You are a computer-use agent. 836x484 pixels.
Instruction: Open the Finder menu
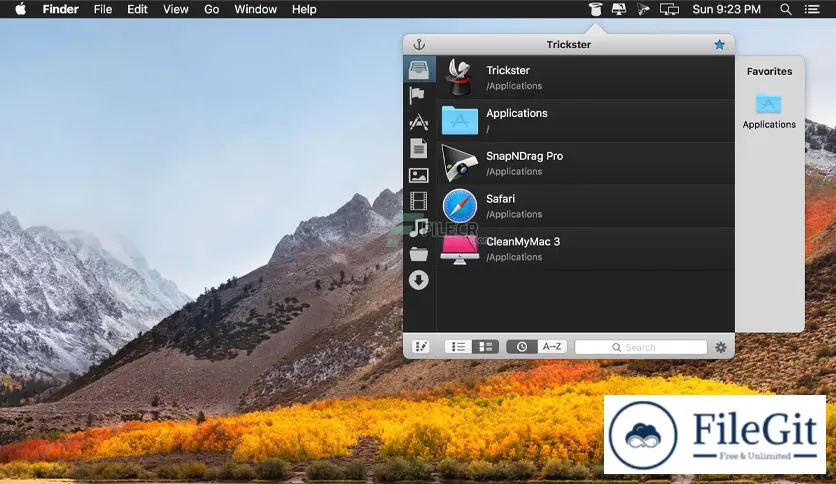click(x=60, y=9)
